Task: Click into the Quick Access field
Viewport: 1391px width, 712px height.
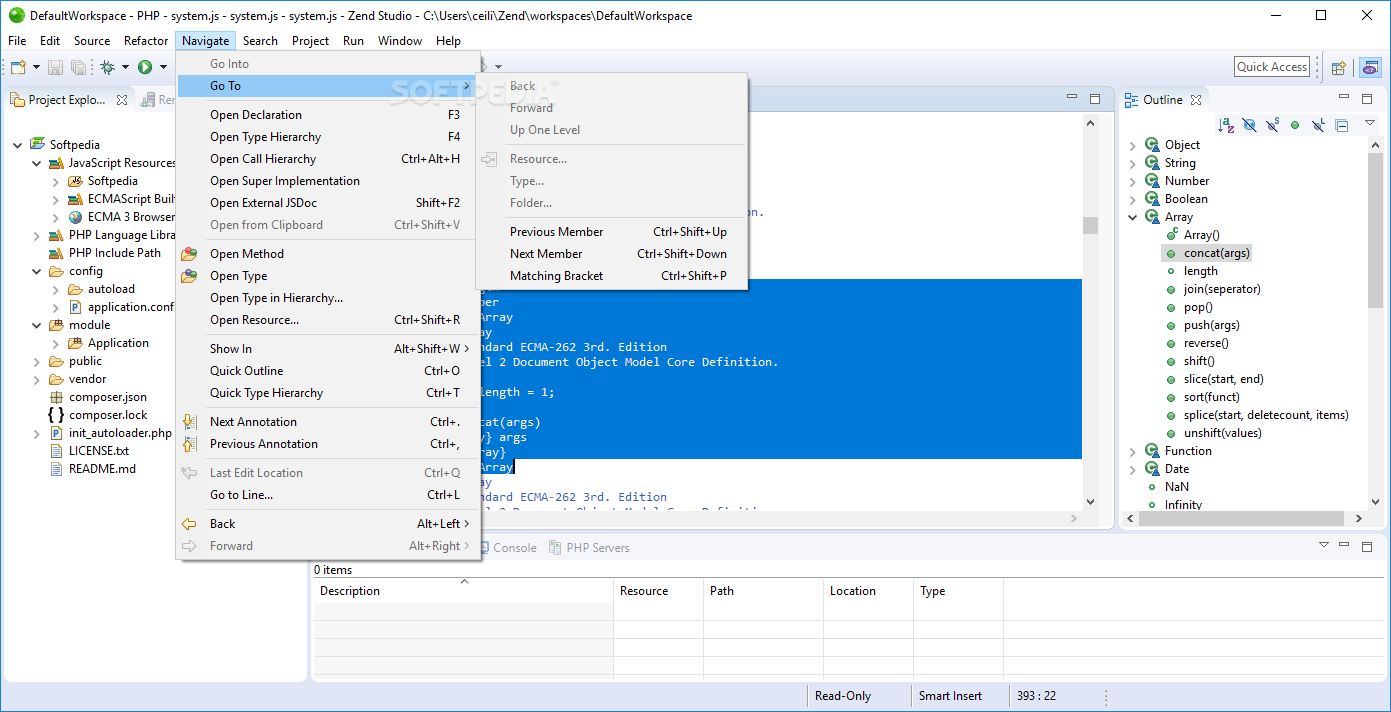Action: click(1272, 67)
